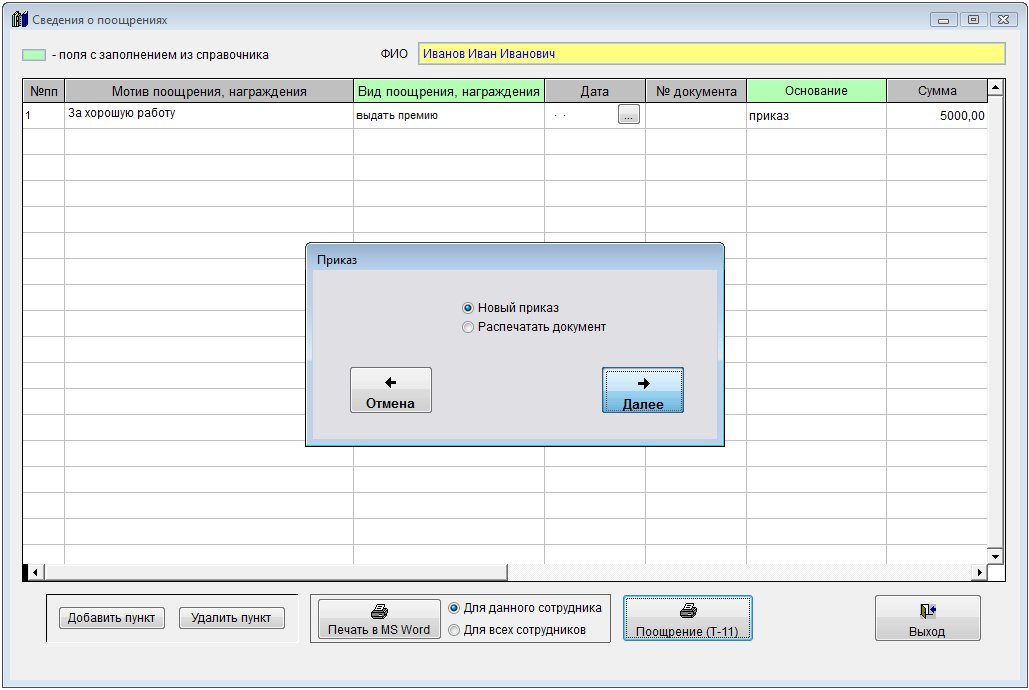The height and width of the screenshot is (690, 1029).
Task: Click the vertical scrollbar up arrow
Action: pyautogui.click(x=996, y=87)
